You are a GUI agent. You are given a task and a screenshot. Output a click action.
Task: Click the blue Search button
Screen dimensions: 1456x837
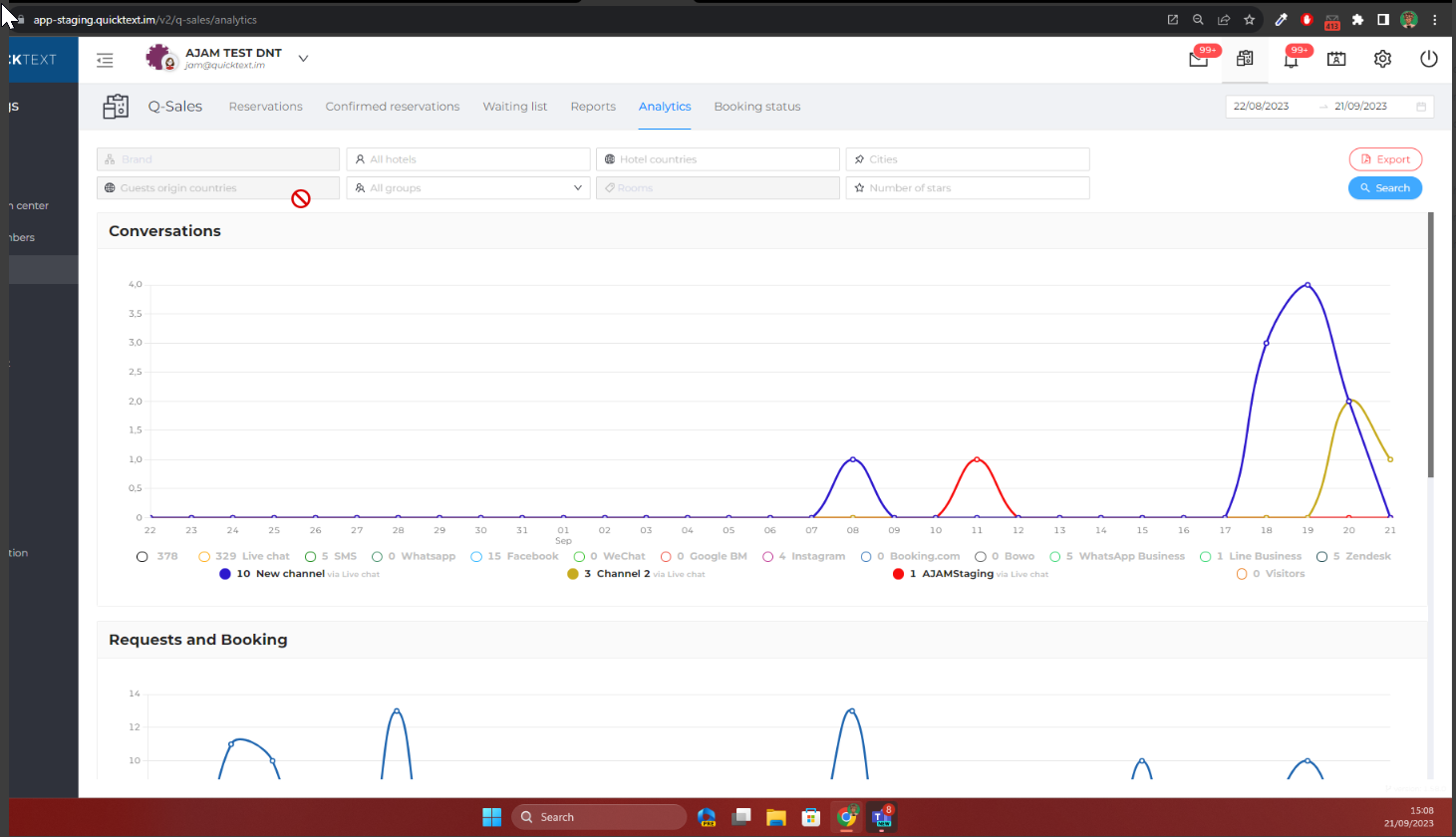(x=1384, y=188)
